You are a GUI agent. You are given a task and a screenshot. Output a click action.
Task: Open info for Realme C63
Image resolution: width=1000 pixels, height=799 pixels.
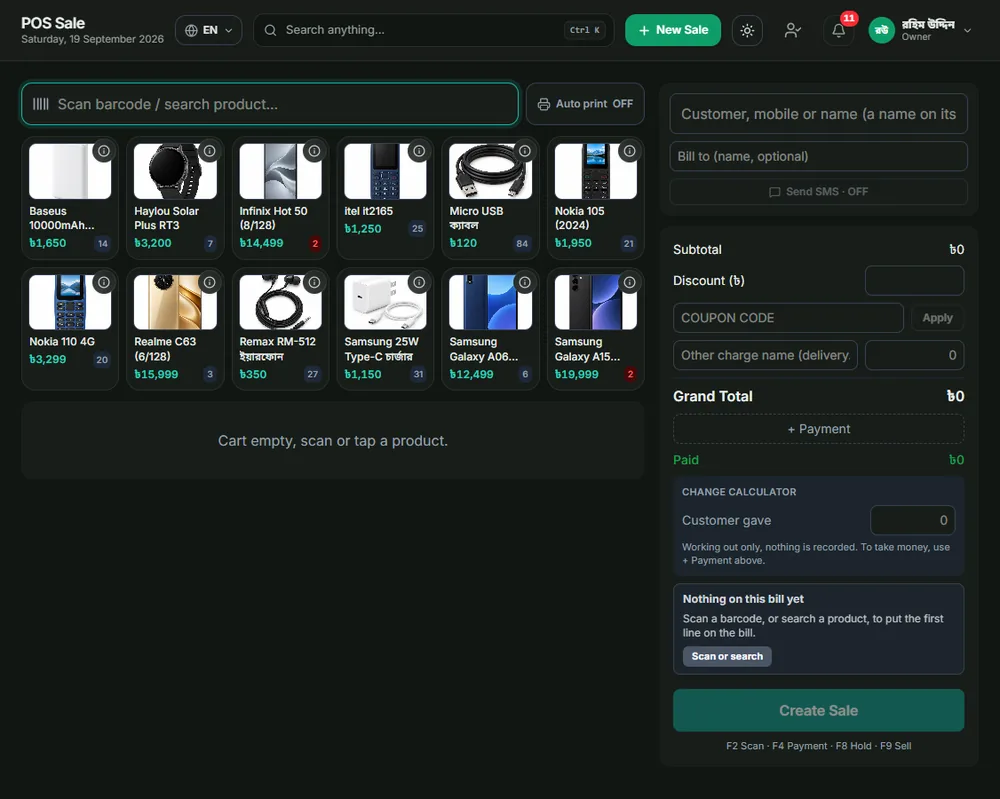point(209,282)
